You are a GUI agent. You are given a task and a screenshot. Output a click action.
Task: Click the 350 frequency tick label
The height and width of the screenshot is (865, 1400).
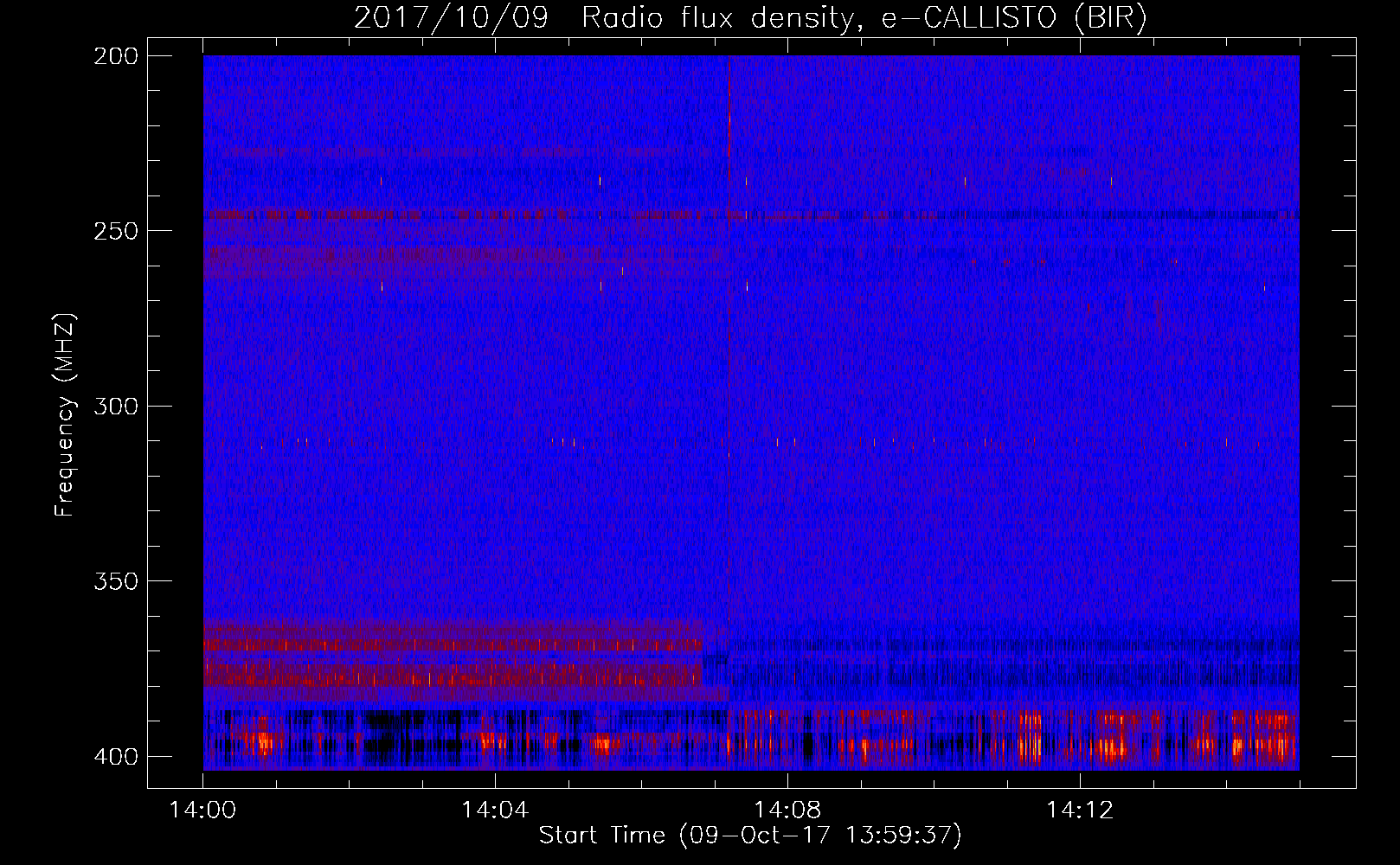pyautogui.click(x=115, y=581)
